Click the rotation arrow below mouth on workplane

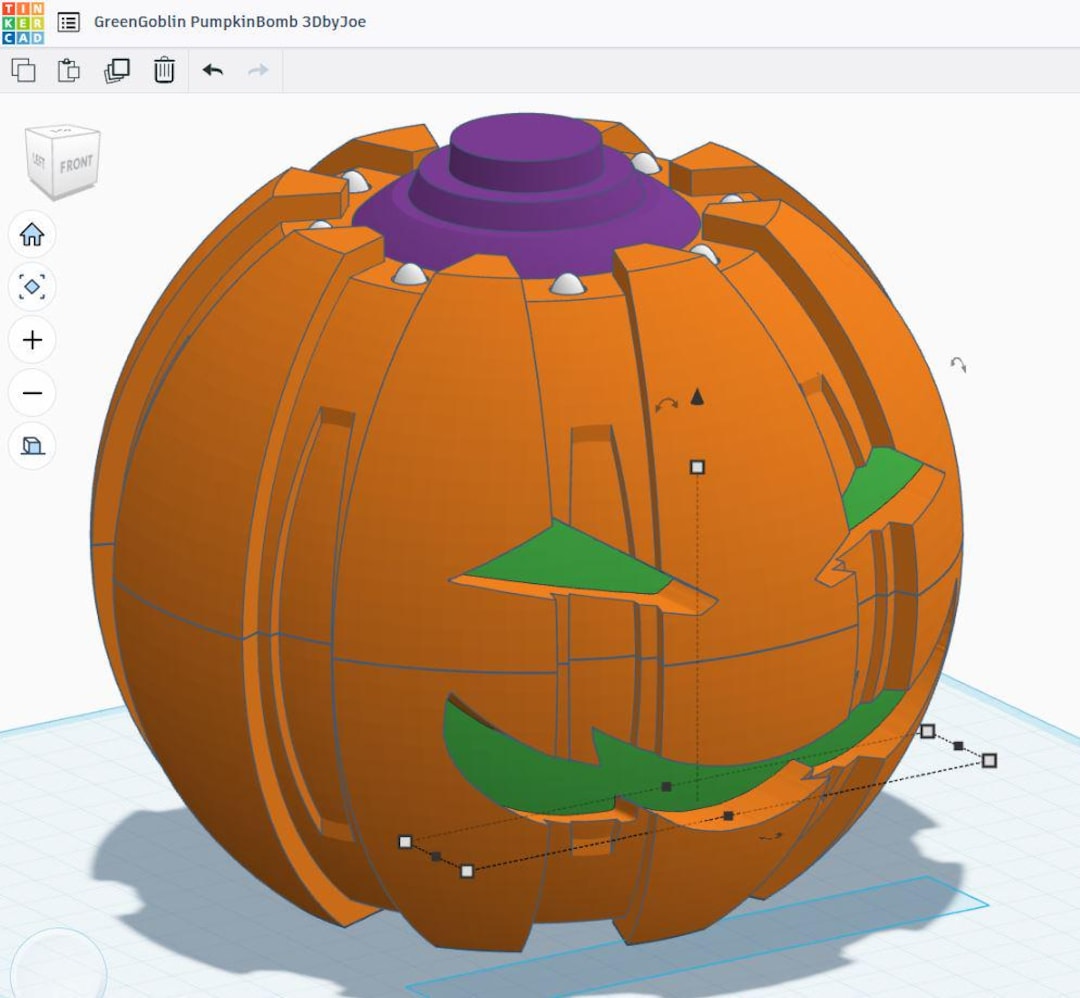tap(771, 837)
